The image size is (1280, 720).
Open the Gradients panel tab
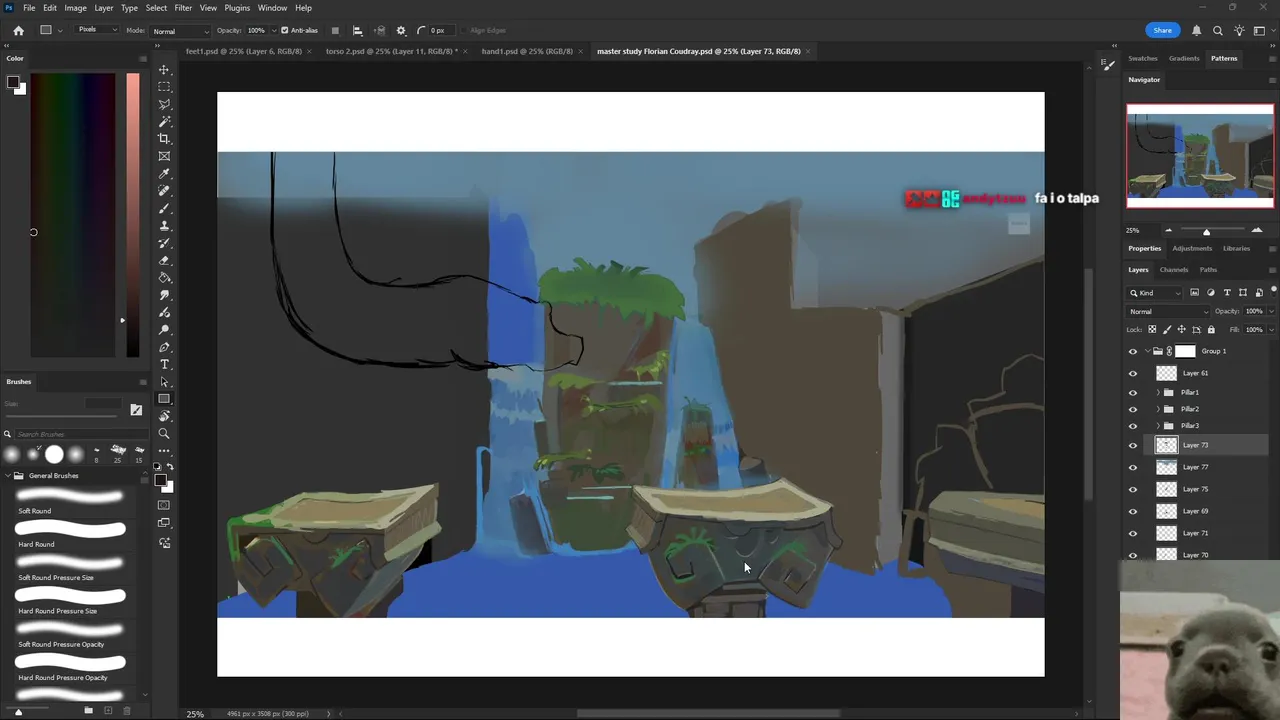pyautogui.click(x=1184, y=58)
